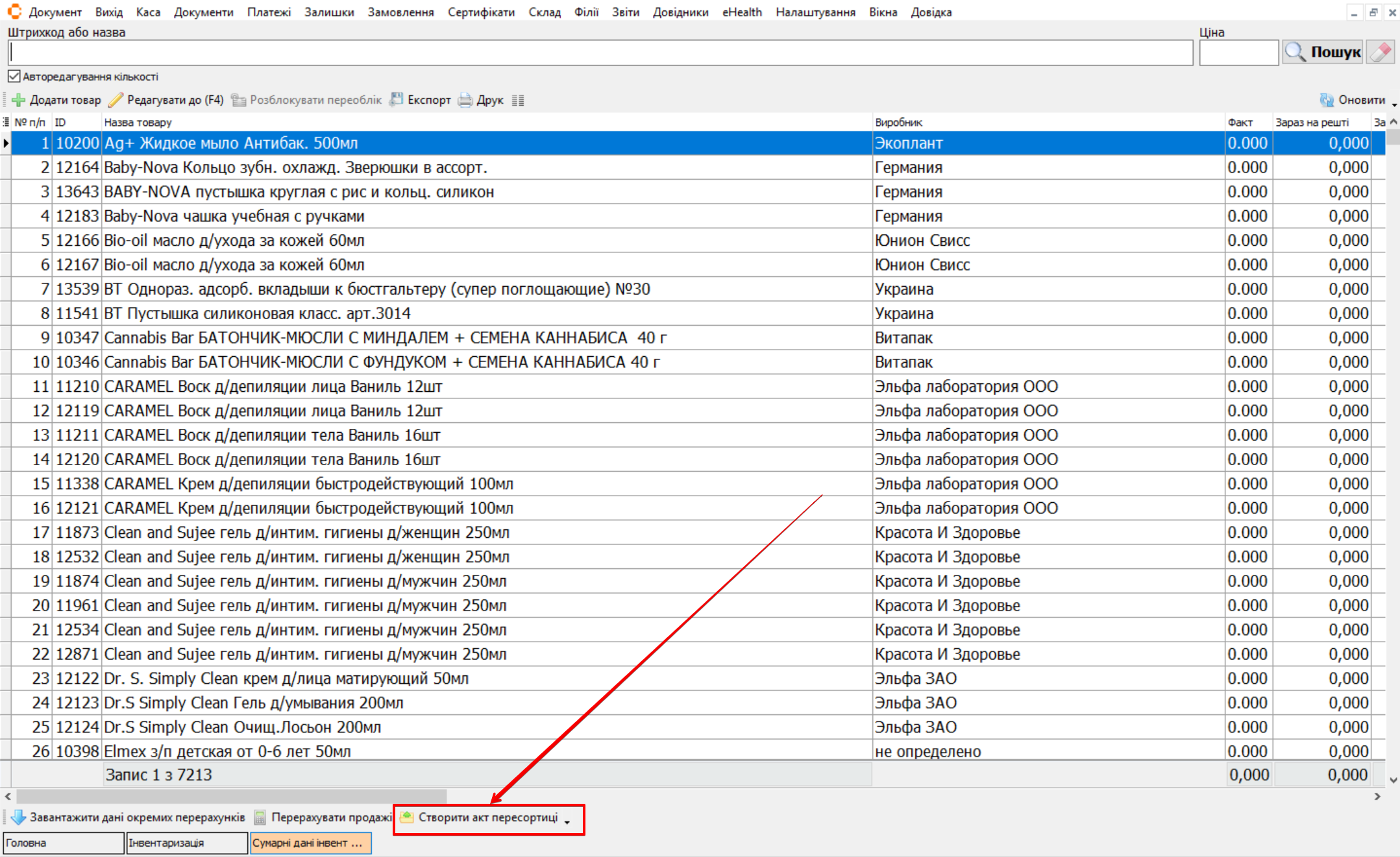Click the Друк printer icon

[x=465, y=100]
